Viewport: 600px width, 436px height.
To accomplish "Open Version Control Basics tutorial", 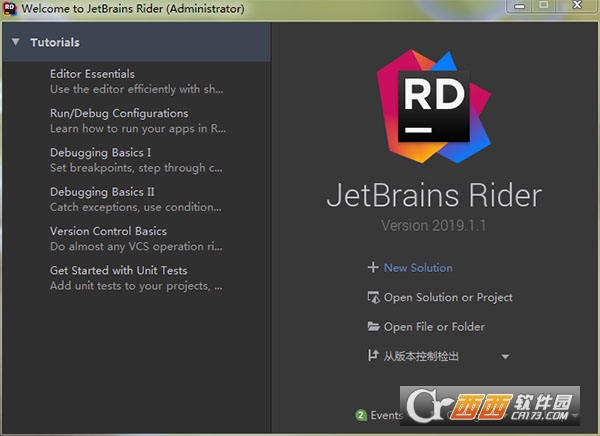I will coord(108,231).
